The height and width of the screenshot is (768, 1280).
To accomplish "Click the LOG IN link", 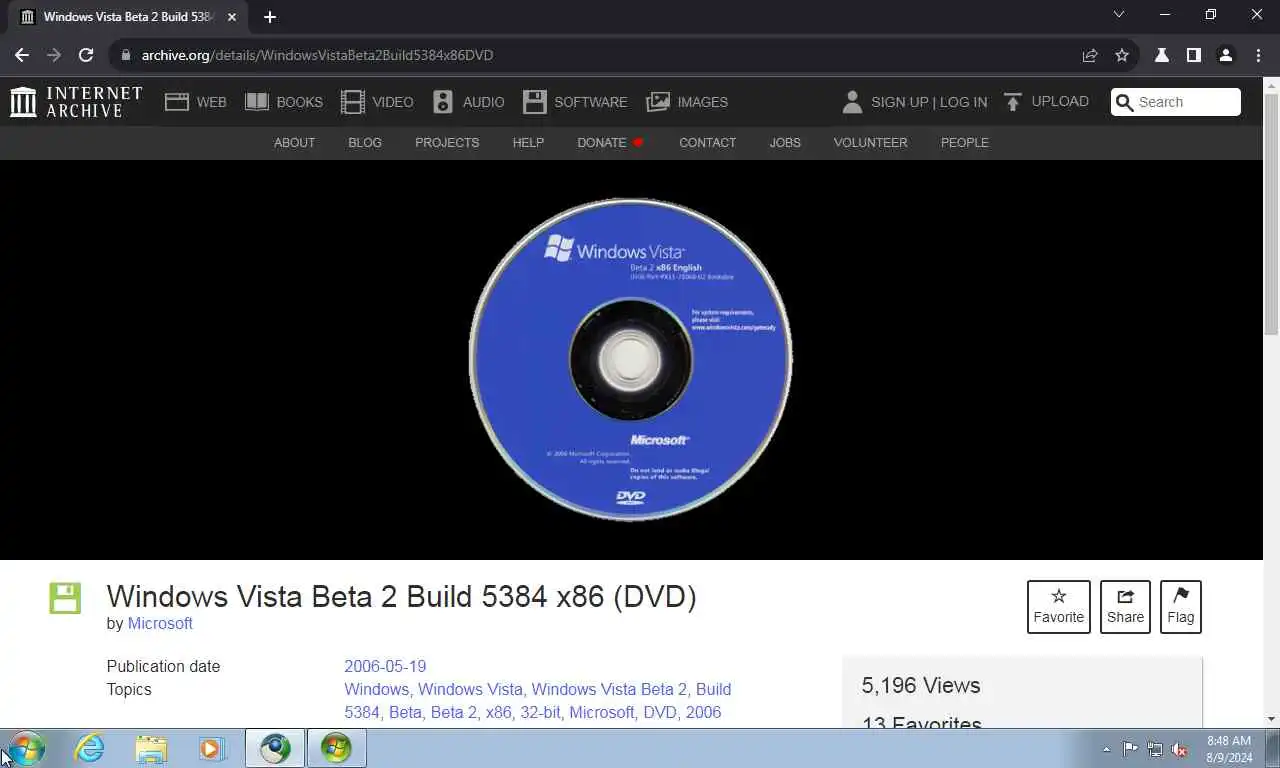I will pos(963,102).
